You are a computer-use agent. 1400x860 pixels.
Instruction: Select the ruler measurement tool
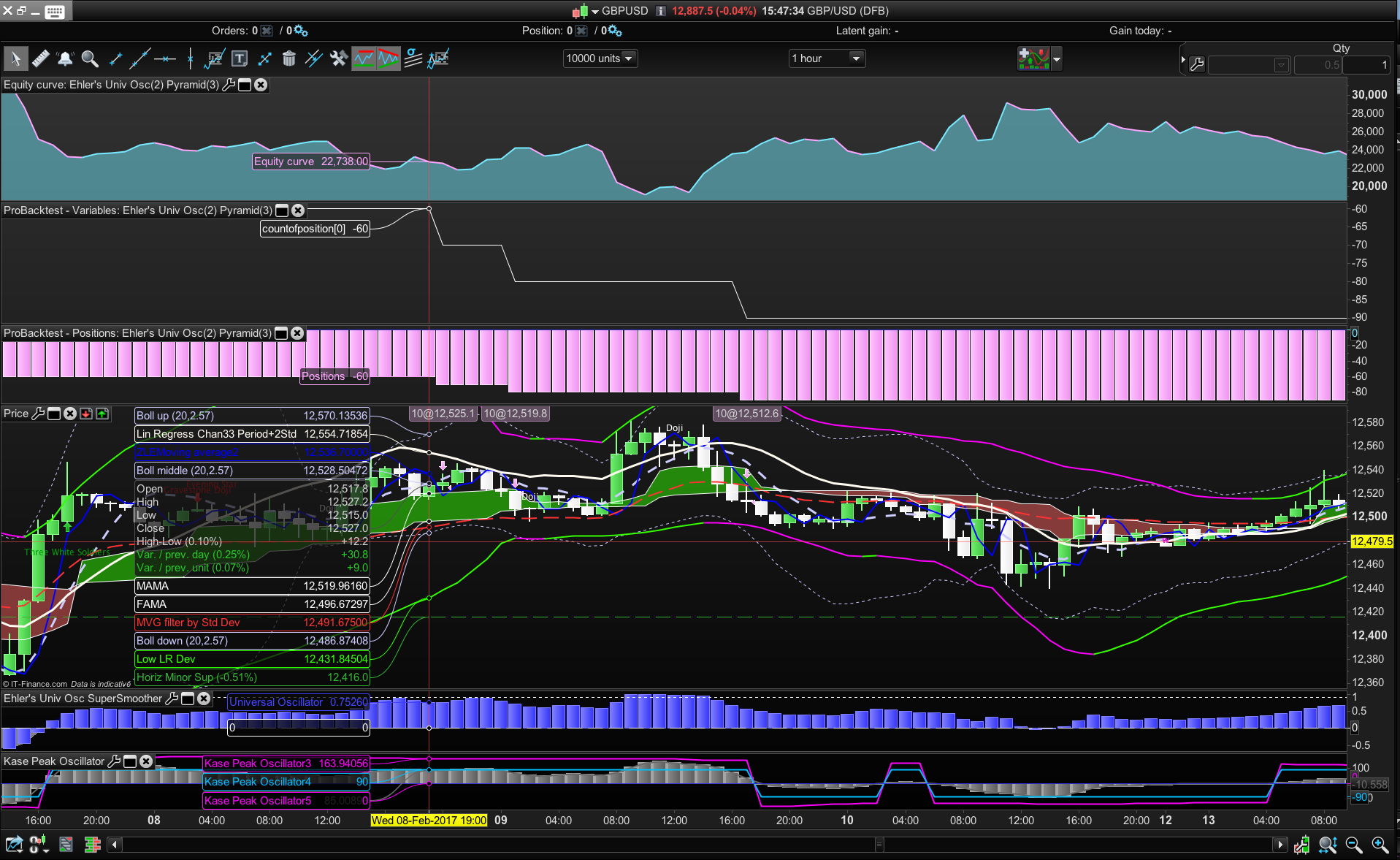coord(41,58)
